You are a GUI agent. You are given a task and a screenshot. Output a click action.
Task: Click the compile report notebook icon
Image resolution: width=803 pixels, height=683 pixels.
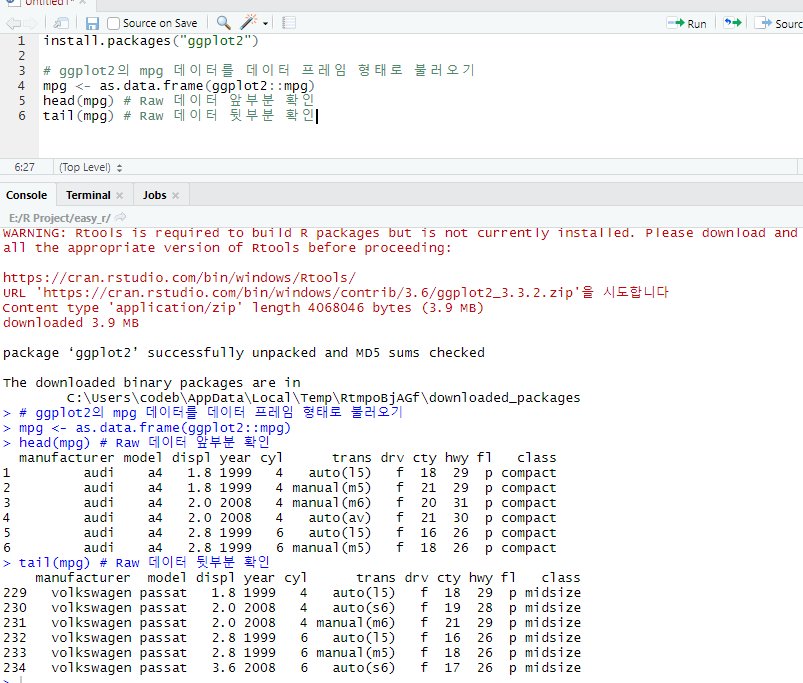click(x=289, y=23)
